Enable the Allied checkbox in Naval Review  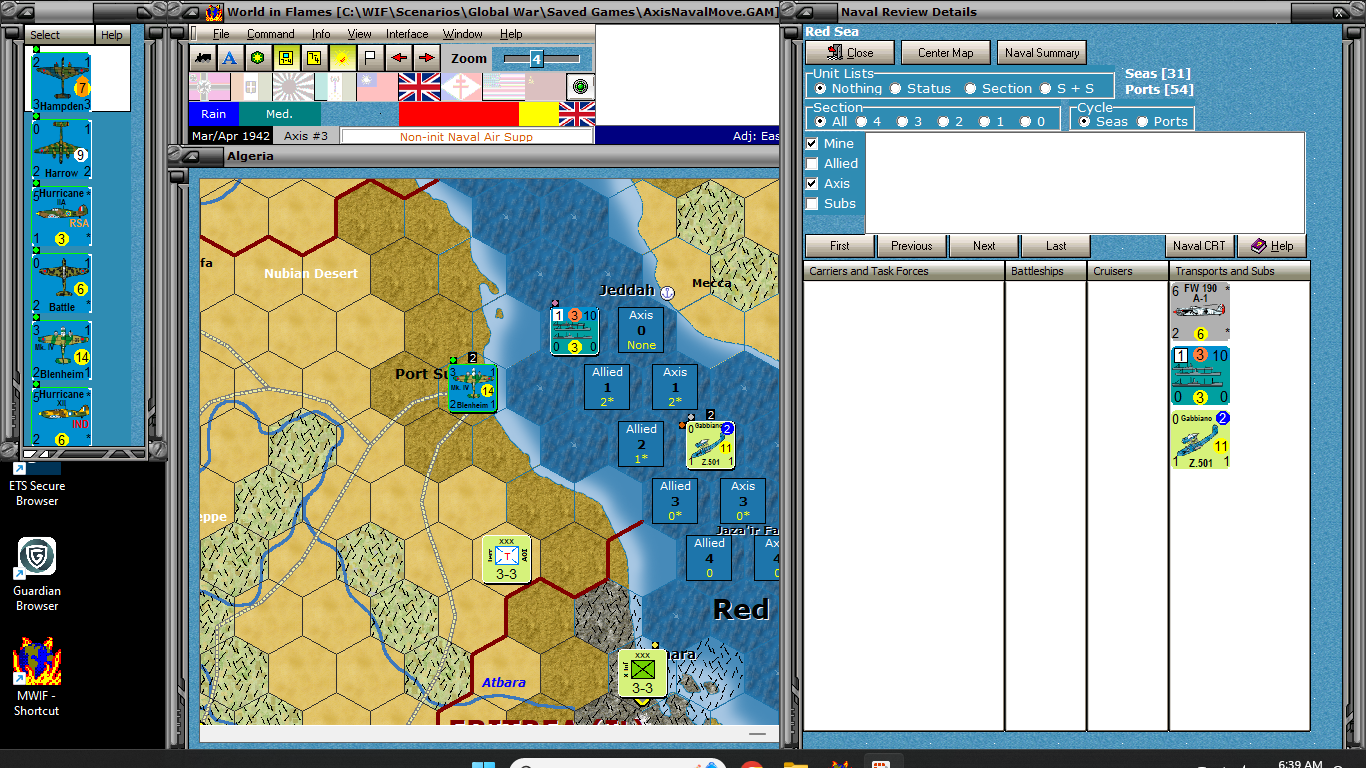click(x=812, y=163)
